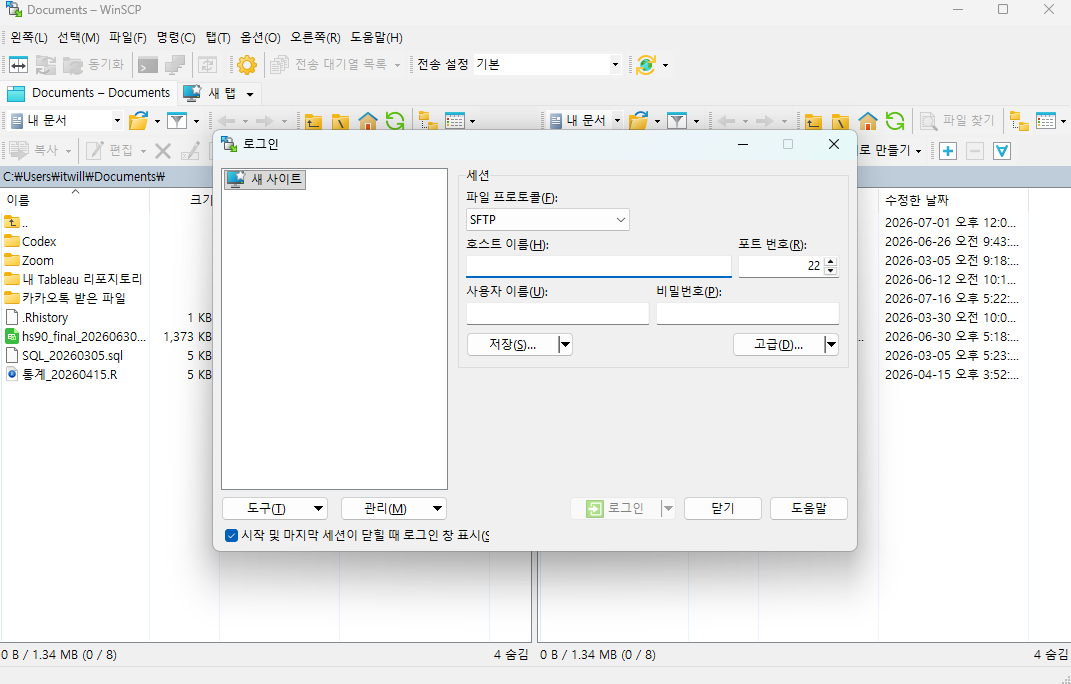The height and width of the screenshot is (684, 1071).
Task: Open the 왼쪽(L) menu
Action: 29,38
